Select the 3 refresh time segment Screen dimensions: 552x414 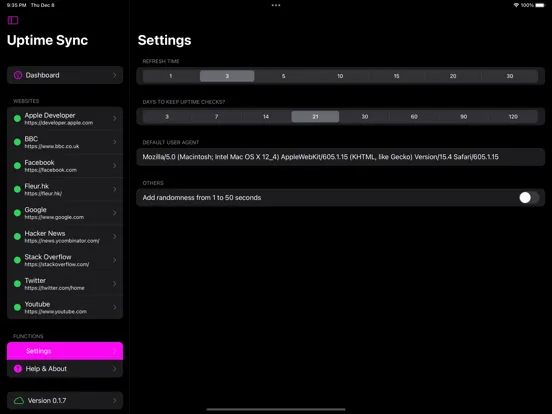227,76
